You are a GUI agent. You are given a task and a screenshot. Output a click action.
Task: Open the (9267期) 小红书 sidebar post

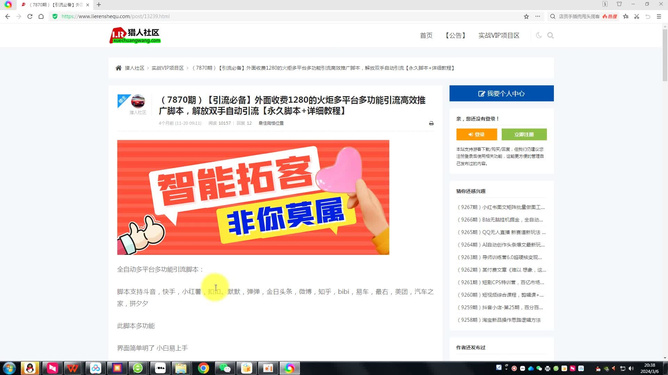pos(501,207)
